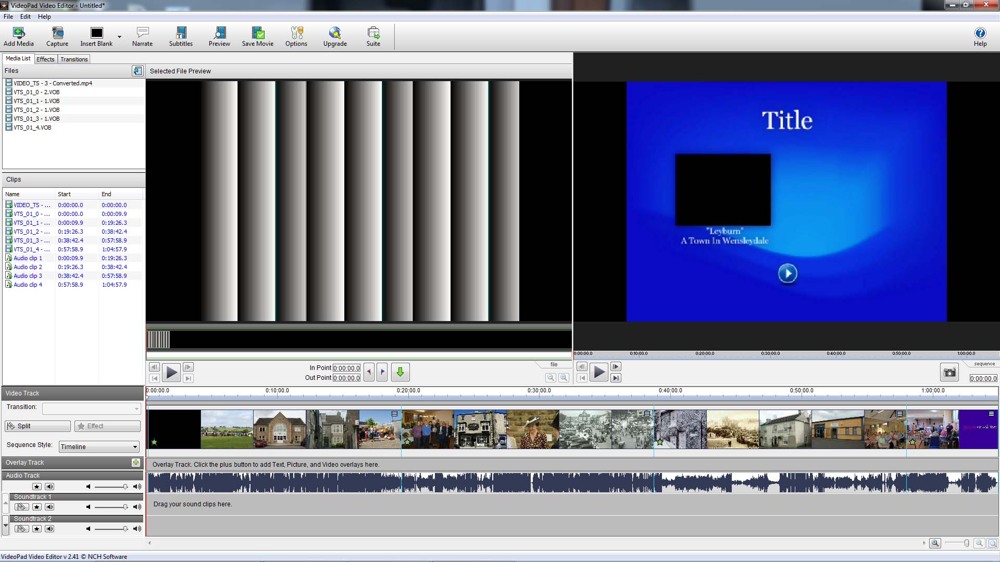Take a snapshot with the camera icon

click(949, 373)
